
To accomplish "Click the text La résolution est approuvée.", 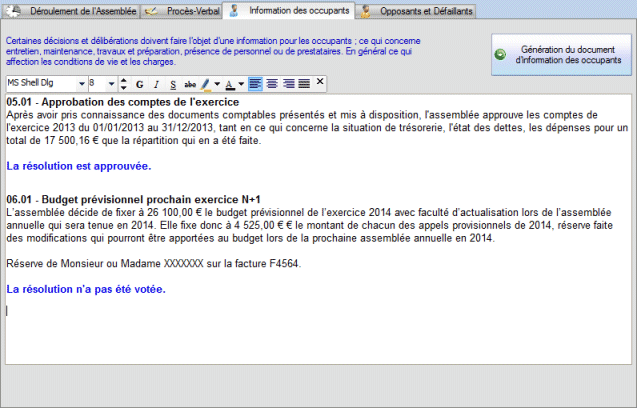I will 79,166.
